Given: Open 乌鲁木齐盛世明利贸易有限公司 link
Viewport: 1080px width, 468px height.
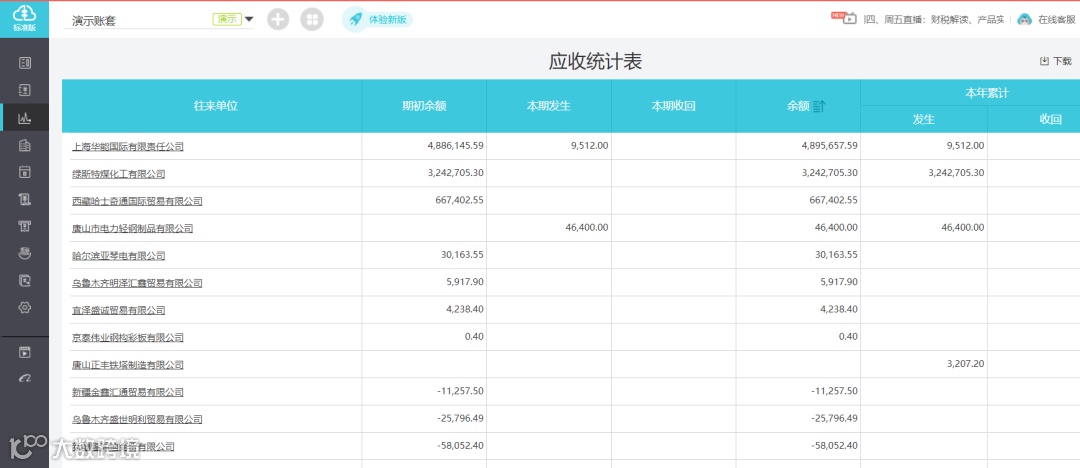Looking at the screenshot, I should pyautogui.click(x=137, y=419).
